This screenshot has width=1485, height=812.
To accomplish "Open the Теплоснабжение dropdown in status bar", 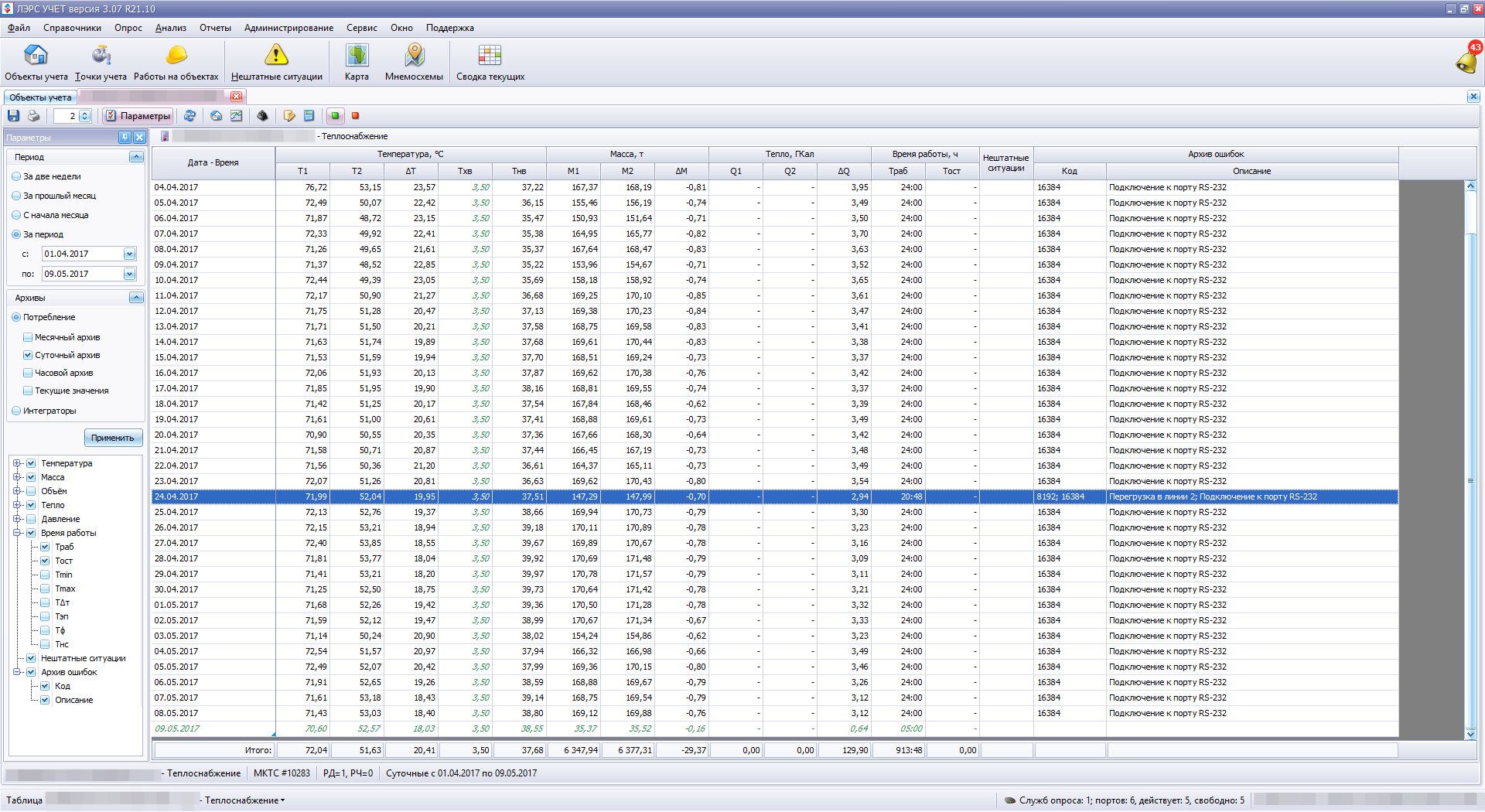I will coord(244,800).
